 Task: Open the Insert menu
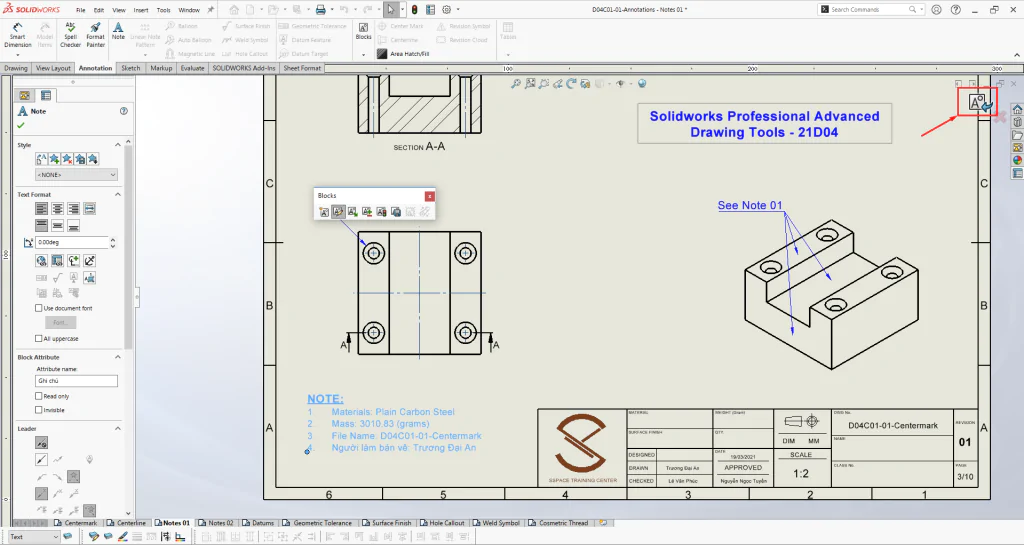point(141,10)
